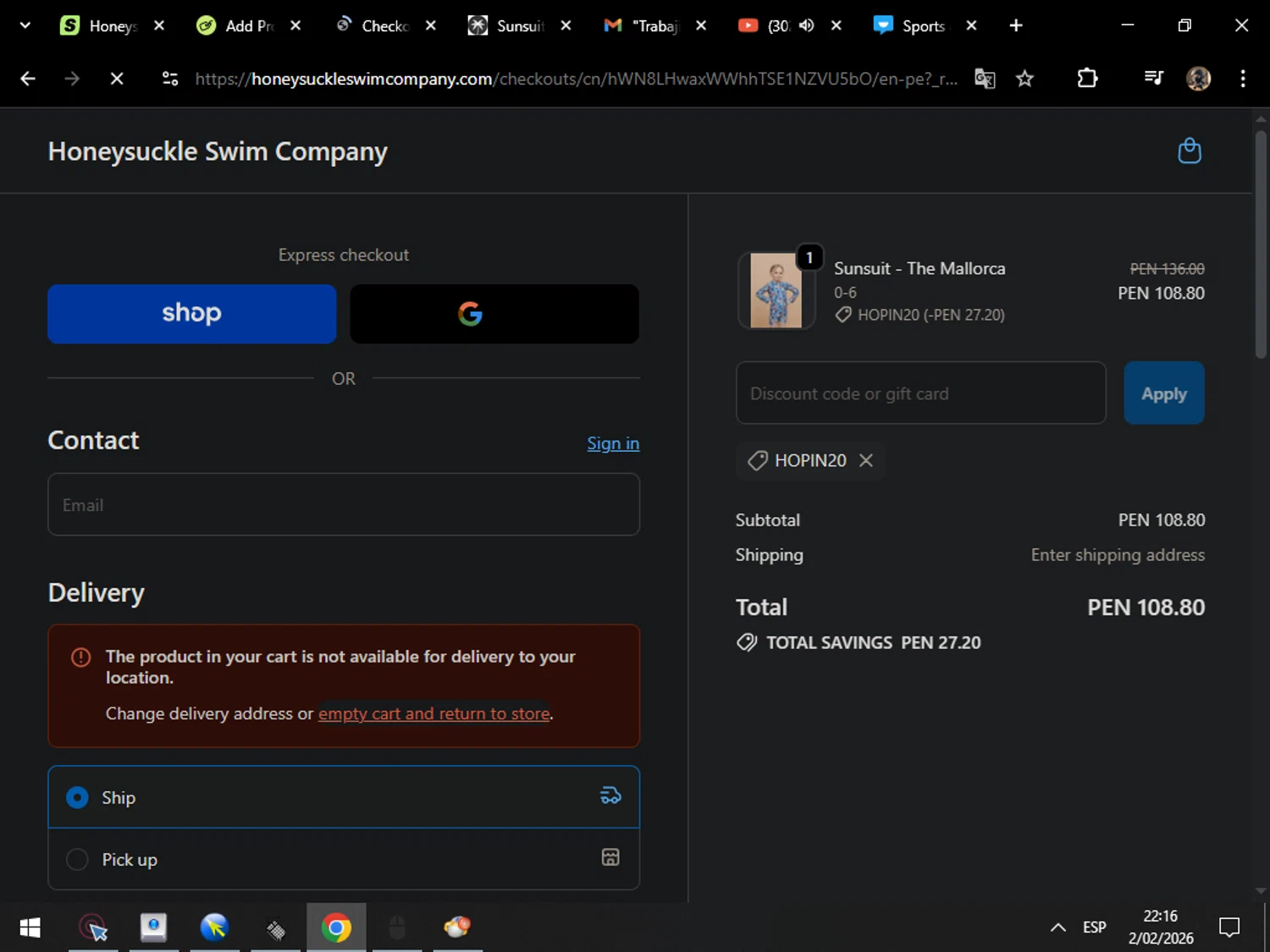The image size is (1270, 952).
Task: Select the Pick up delivery option
Action: point(77,860)
